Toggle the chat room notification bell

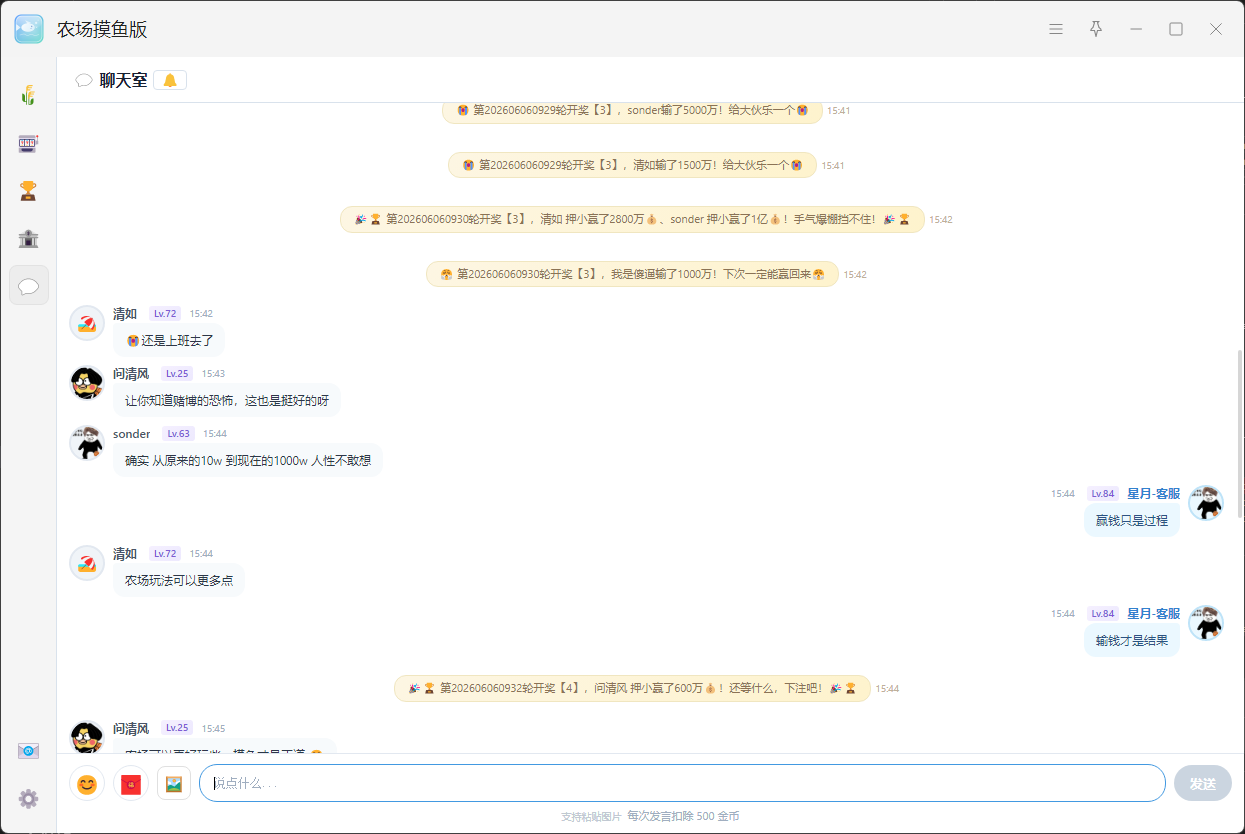click(170, 81)
